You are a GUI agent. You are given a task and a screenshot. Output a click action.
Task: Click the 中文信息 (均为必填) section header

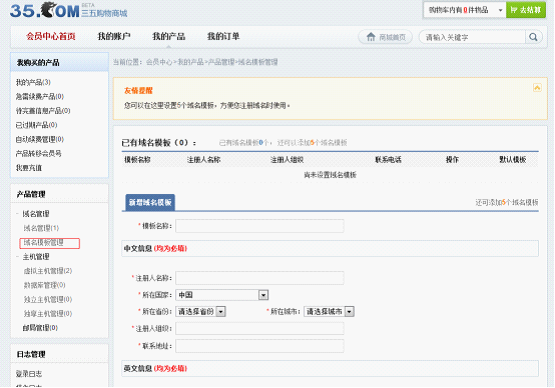point(330,249)
